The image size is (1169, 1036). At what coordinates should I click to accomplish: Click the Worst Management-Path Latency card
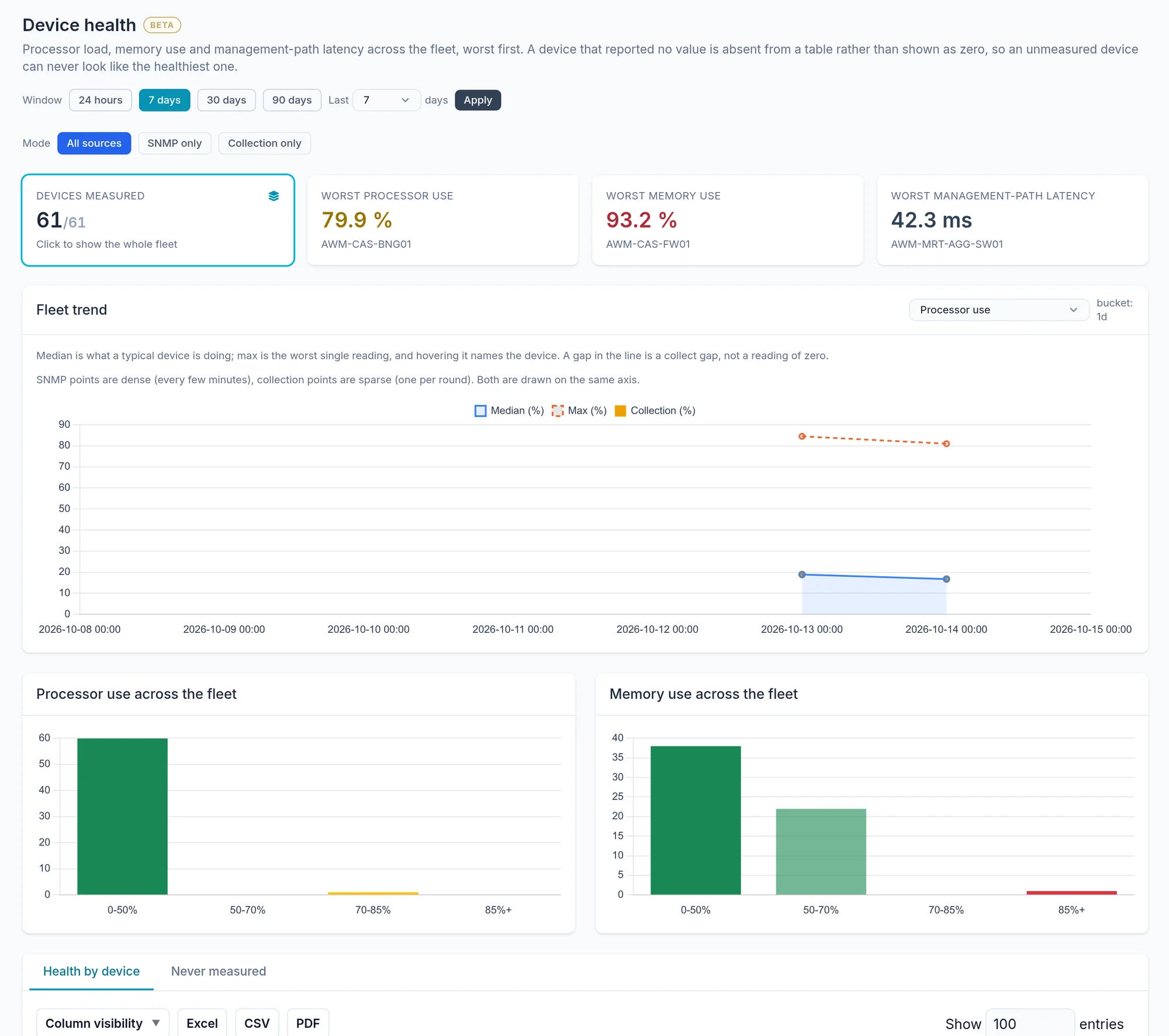tap(1012, 220)
